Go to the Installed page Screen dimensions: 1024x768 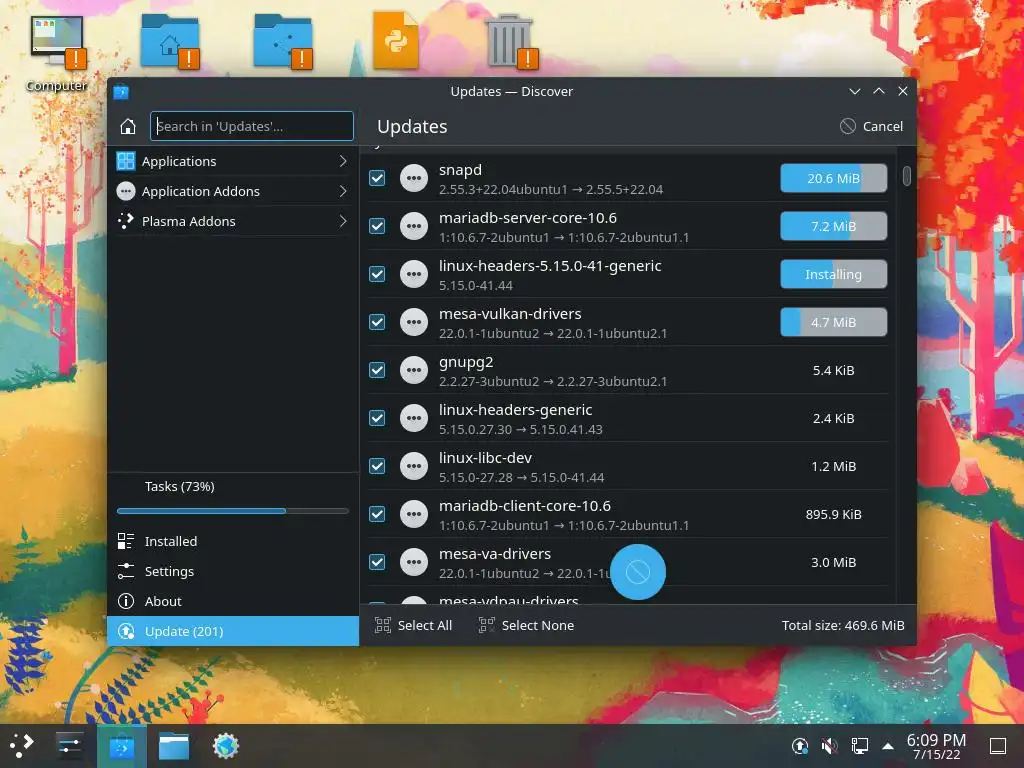(x=233, y=541)
